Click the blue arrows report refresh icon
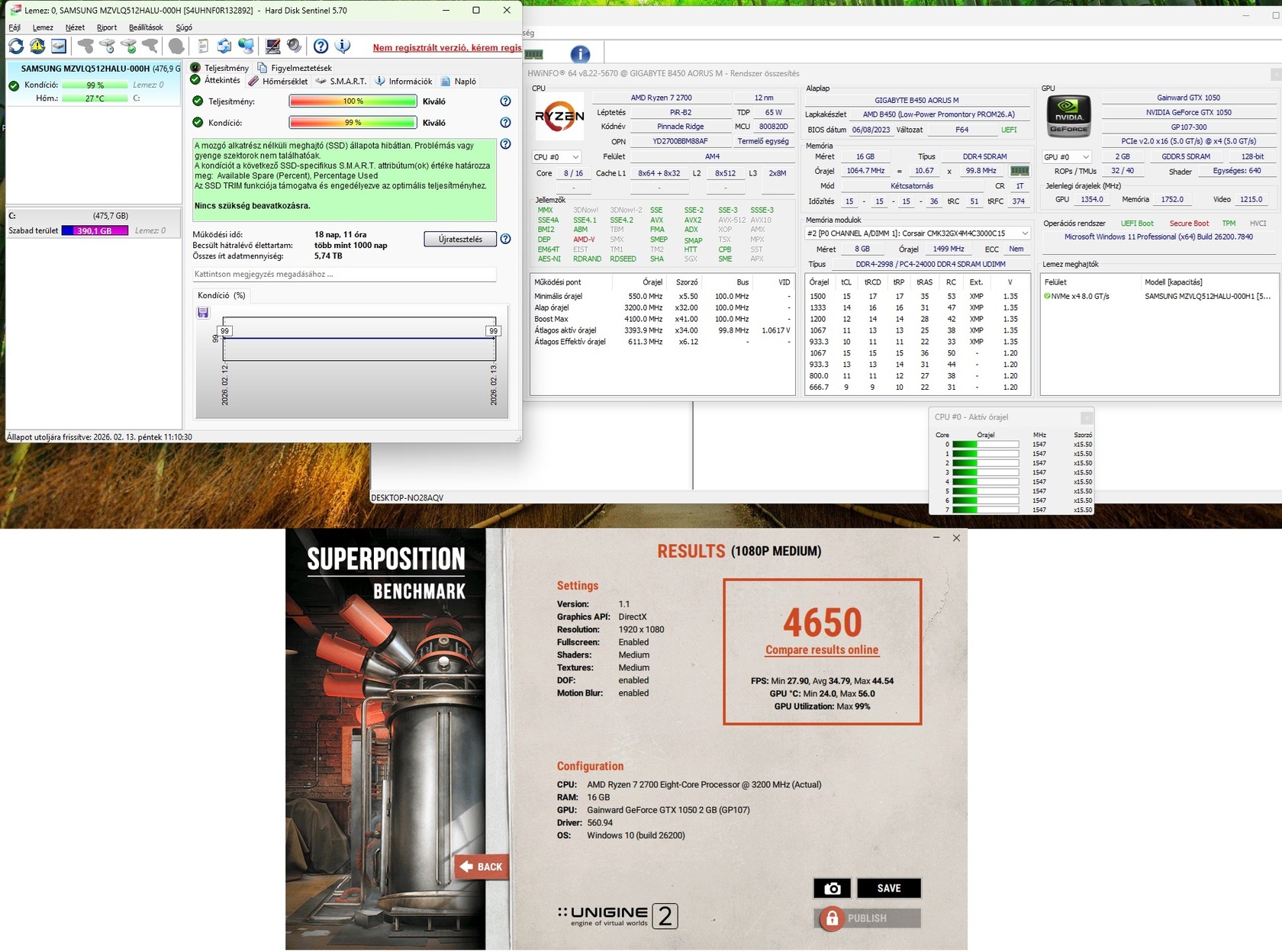The image size is (1282, 952). (x=224, y=47)
